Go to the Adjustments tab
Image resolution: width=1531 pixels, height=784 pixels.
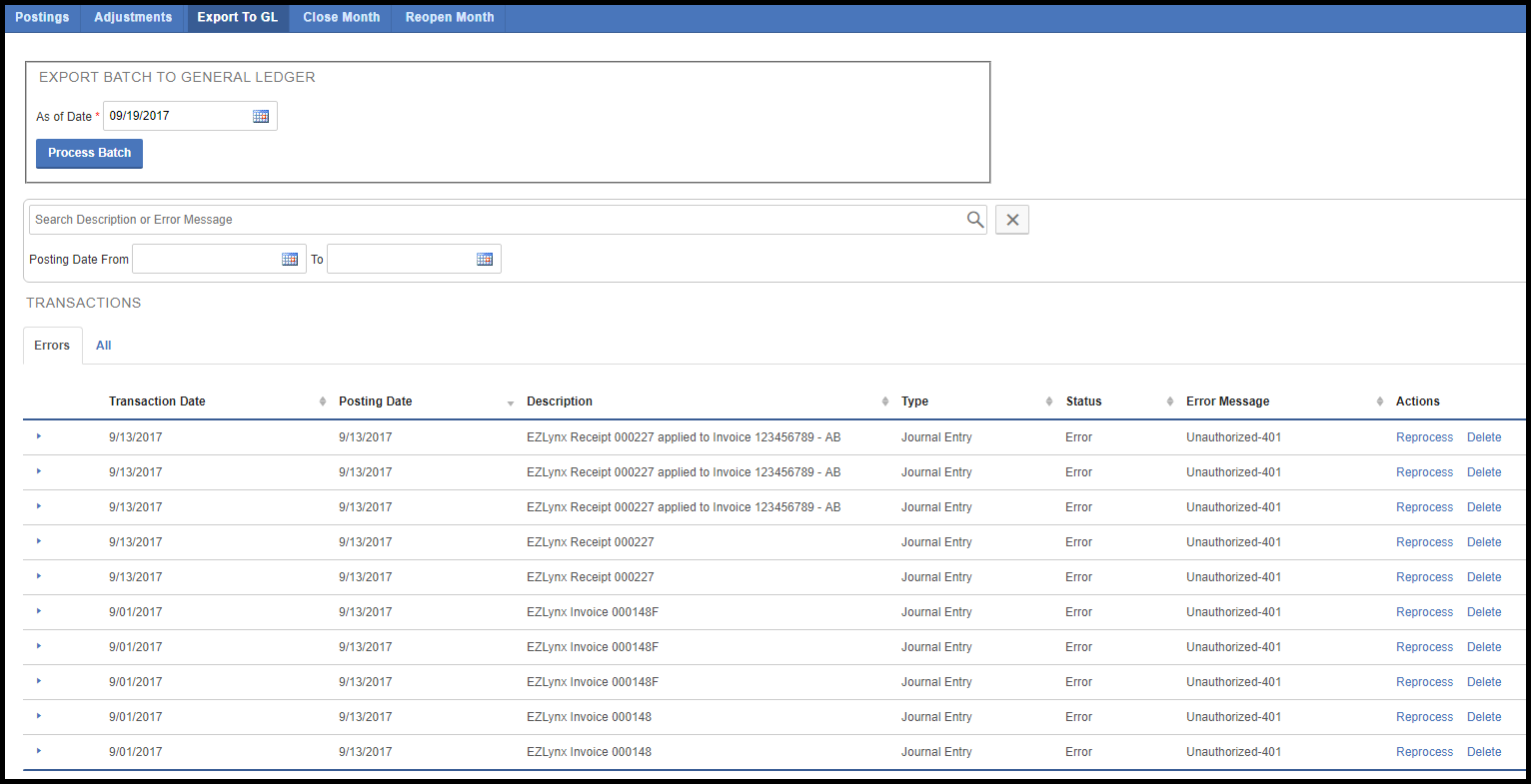point(133,17)
